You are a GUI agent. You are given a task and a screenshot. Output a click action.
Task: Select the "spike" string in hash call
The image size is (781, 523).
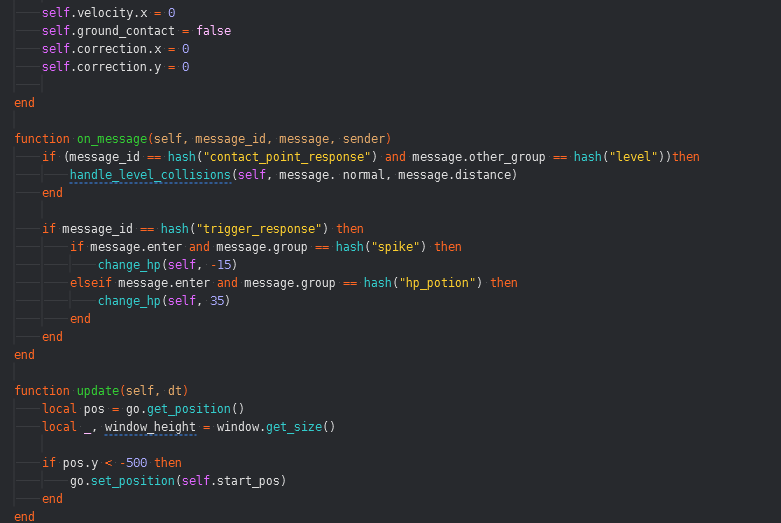pos(400,247)
